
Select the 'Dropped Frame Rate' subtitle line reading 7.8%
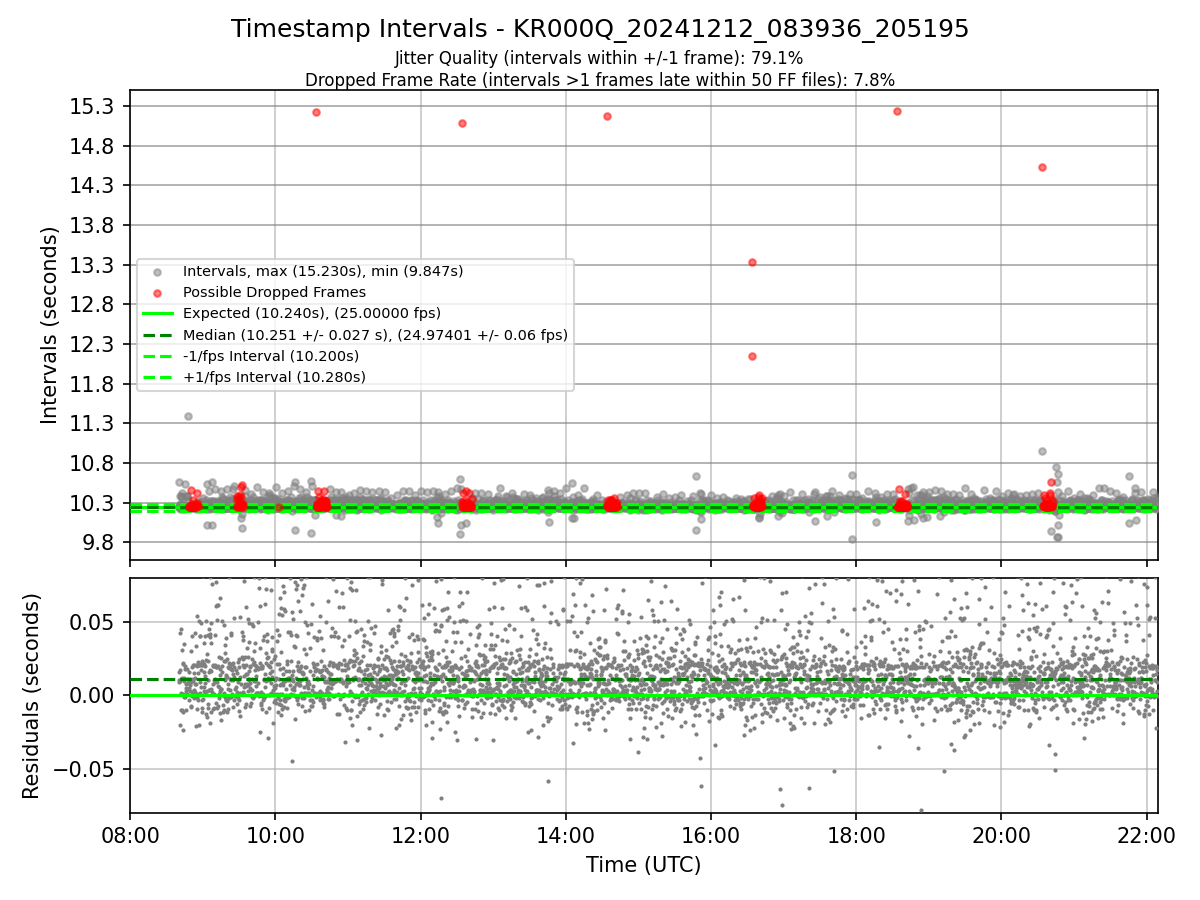[x=600, y=79]
